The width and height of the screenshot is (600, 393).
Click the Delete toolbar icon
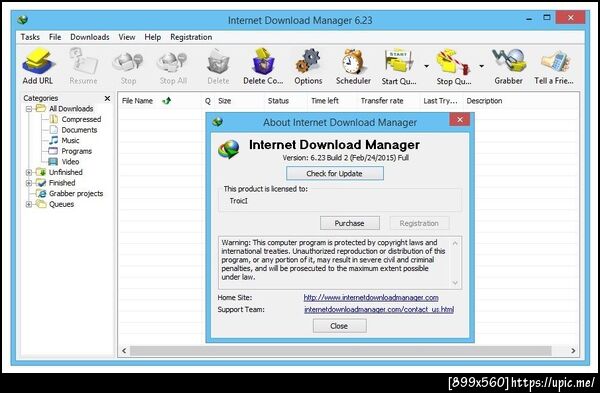pyautogui.click(x=218, y=62)
